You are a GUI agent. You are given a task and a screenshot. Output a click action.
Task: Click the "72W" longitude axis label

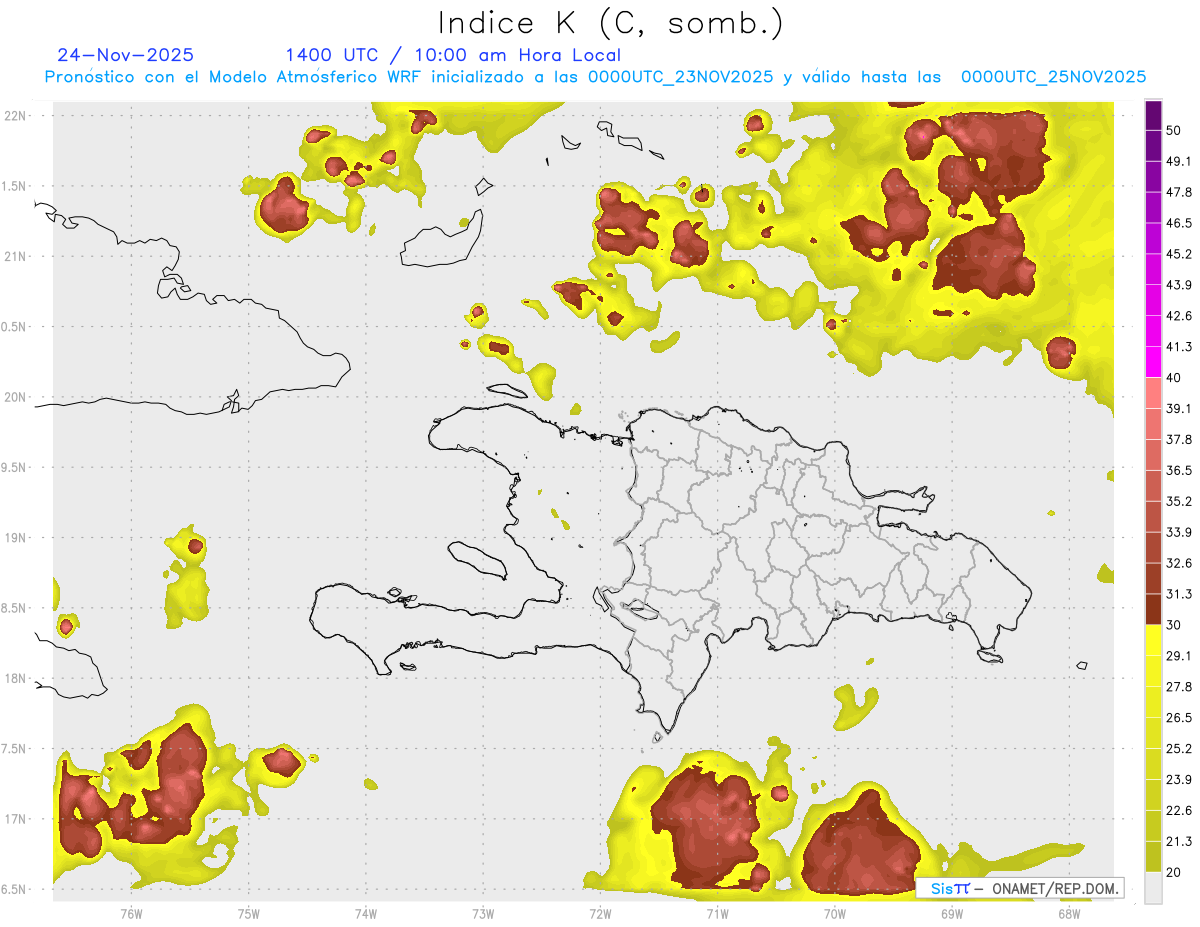pos(600,913)
